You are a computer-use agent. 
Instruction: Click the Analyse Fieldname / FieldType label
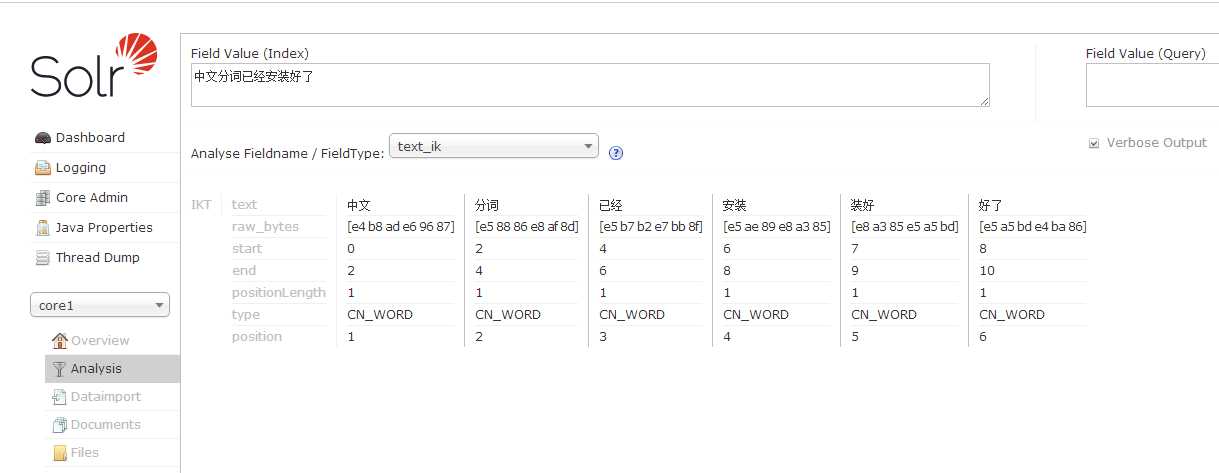tap(287, 154)
